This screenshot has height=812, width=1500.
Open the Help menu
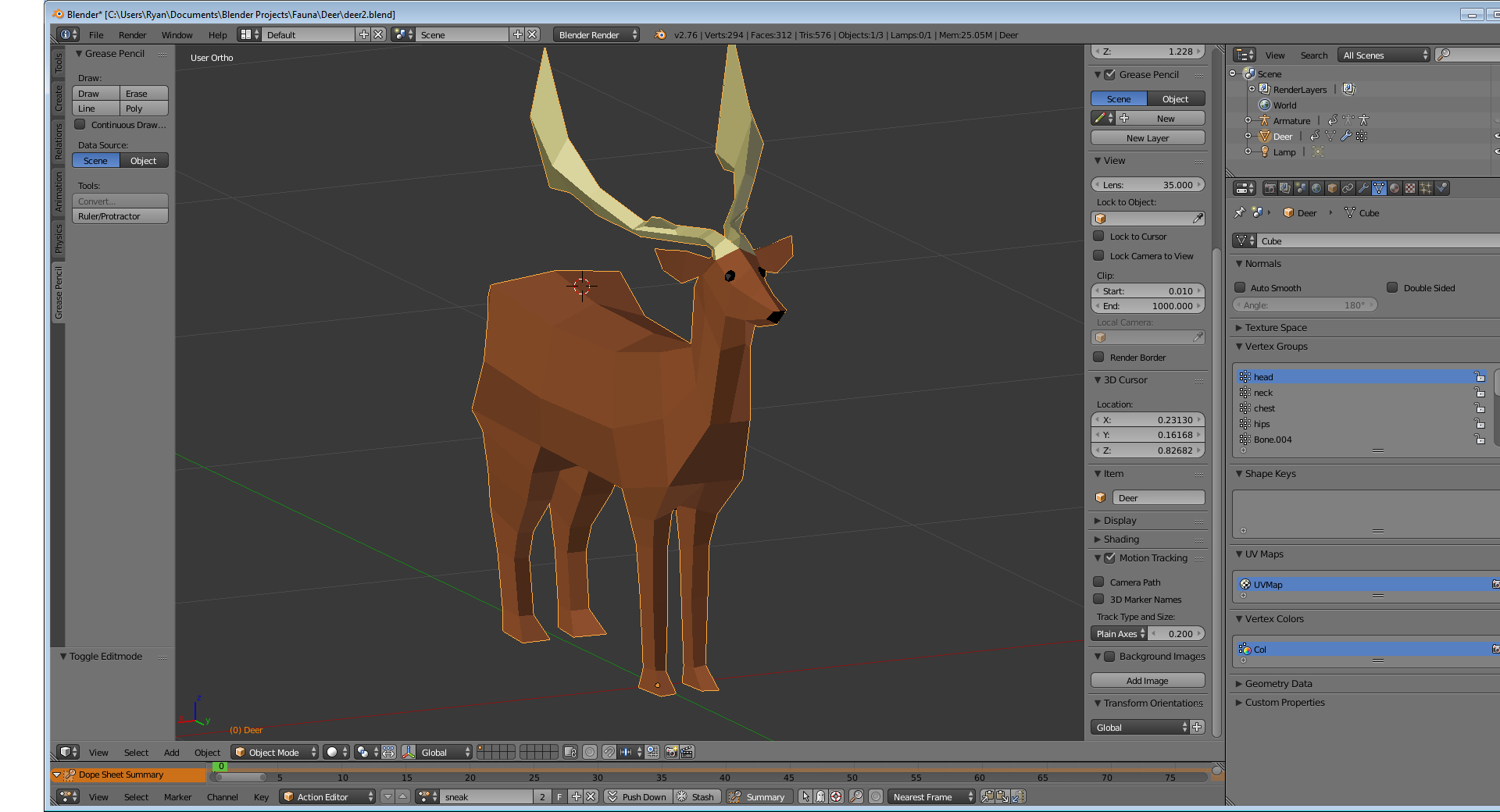click(217, 34)
